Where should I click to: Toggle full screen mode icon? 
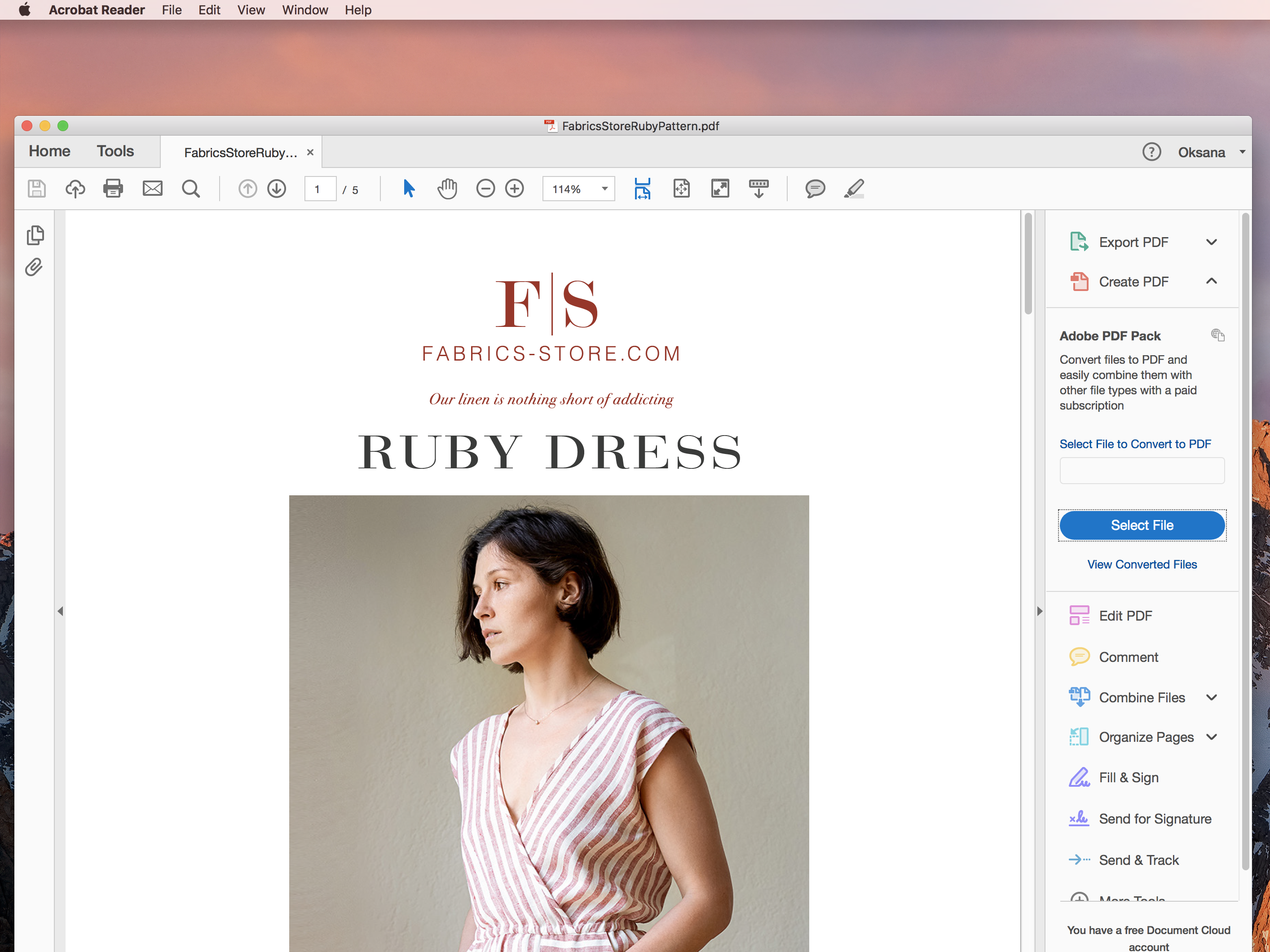720,188
